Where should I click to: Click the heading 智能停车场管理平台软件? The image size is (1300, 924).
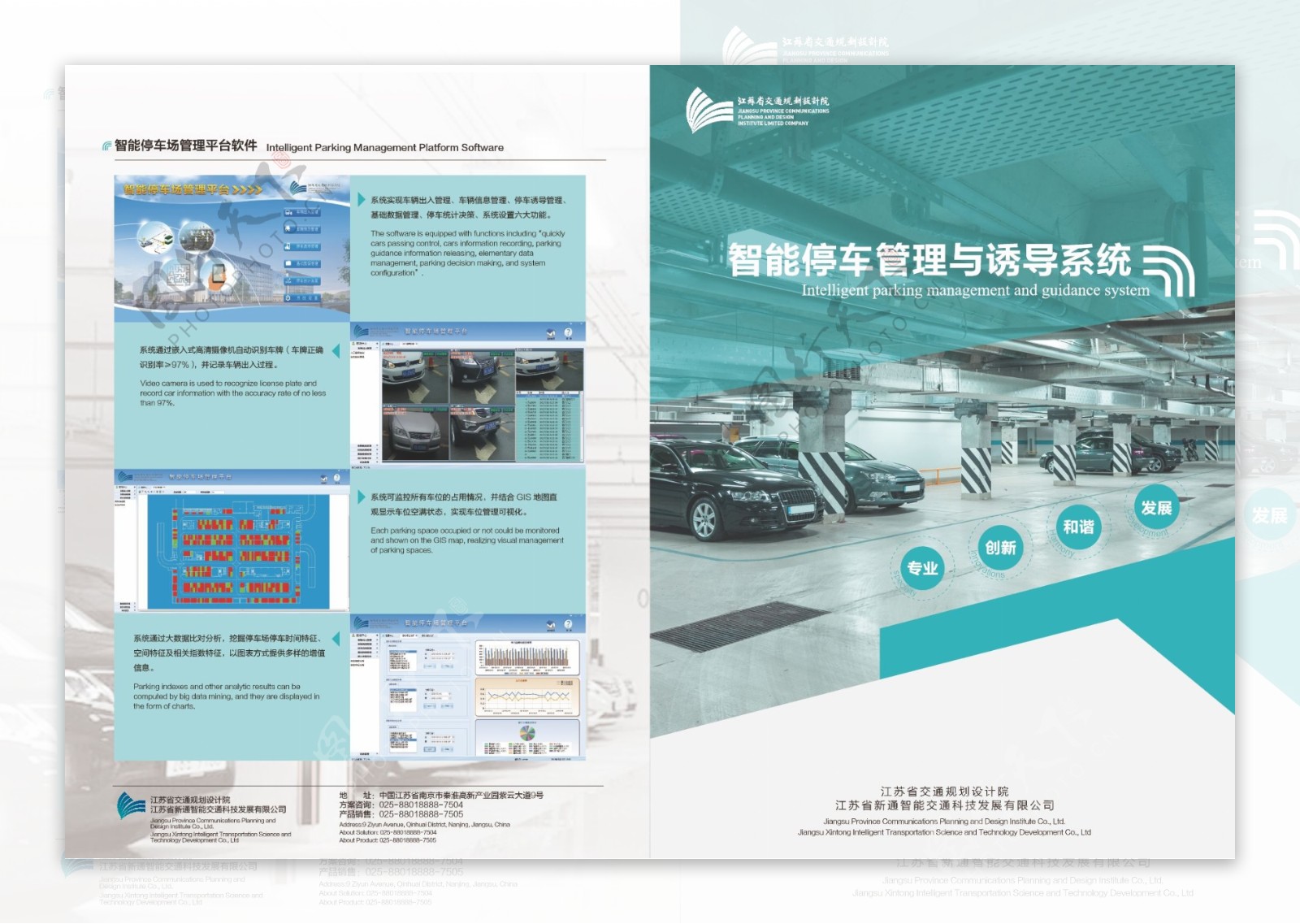[x=185, y=145]
